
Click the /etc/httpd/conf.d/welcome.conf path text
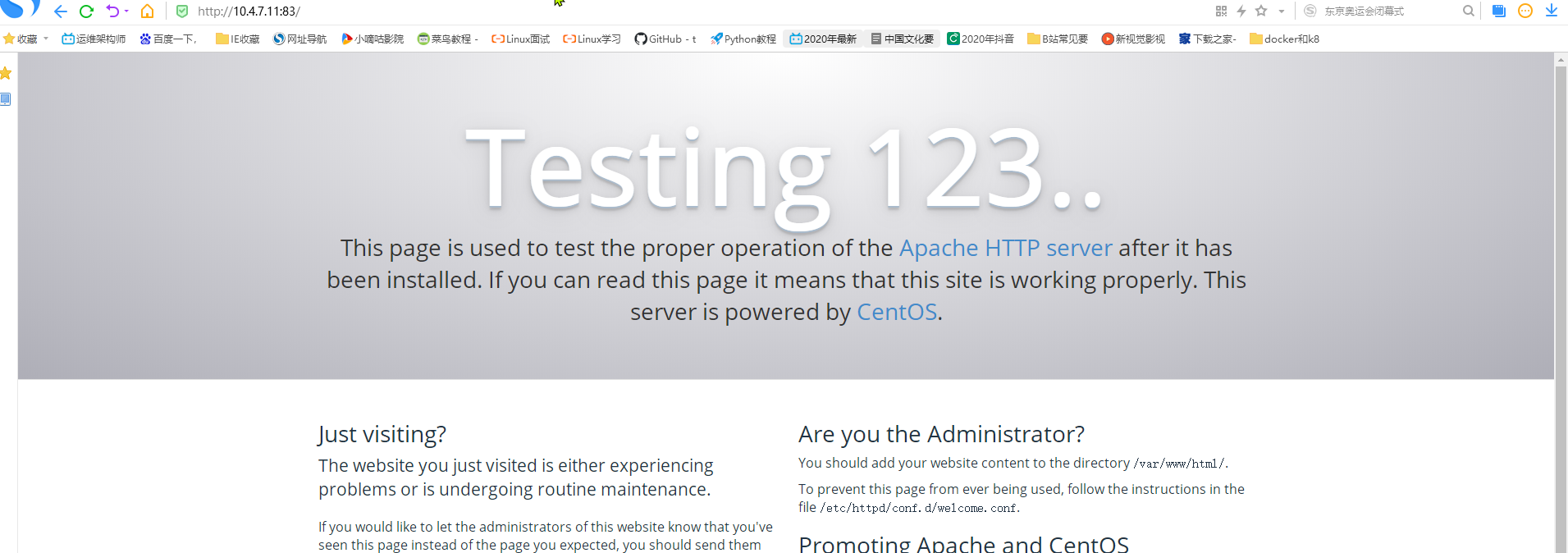point(919,508)
